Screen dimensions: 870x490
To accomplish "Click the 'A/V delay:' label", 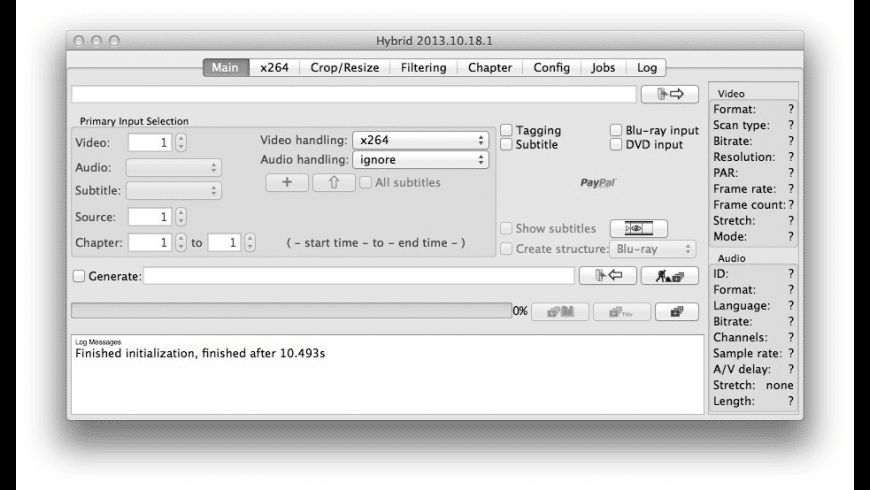I will (742, 369).
